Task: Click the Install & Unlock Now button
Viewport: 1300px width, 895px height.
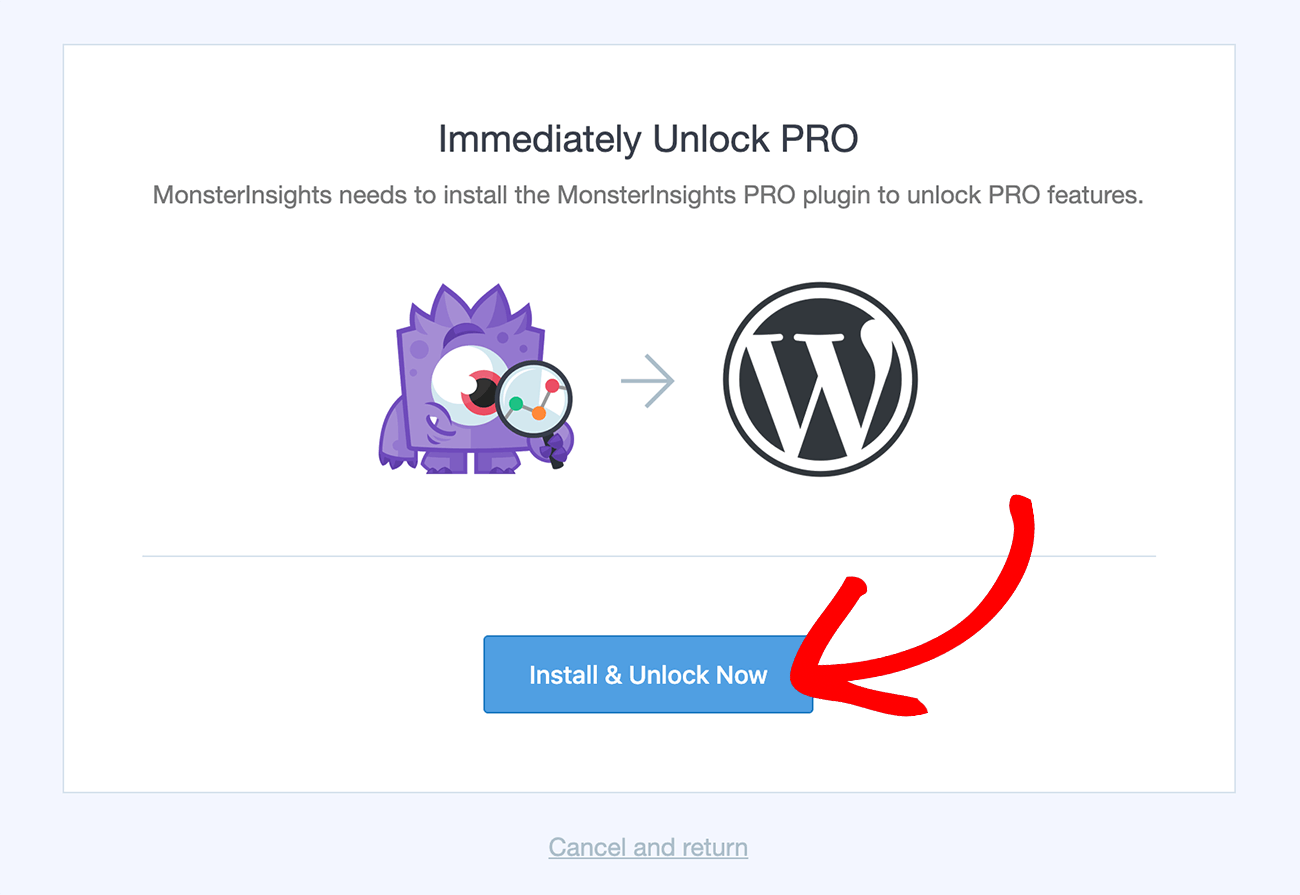Action: (x=648, y=675)
